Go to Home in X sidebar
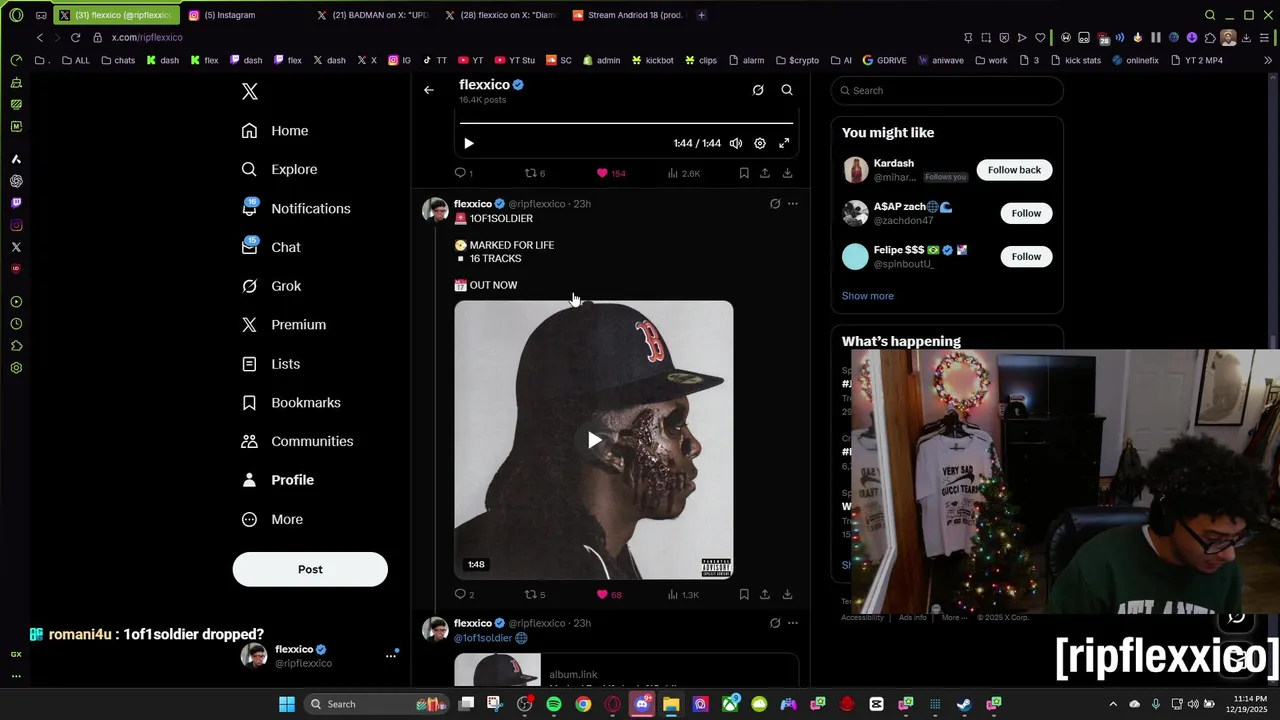 (x=275, y=131)
